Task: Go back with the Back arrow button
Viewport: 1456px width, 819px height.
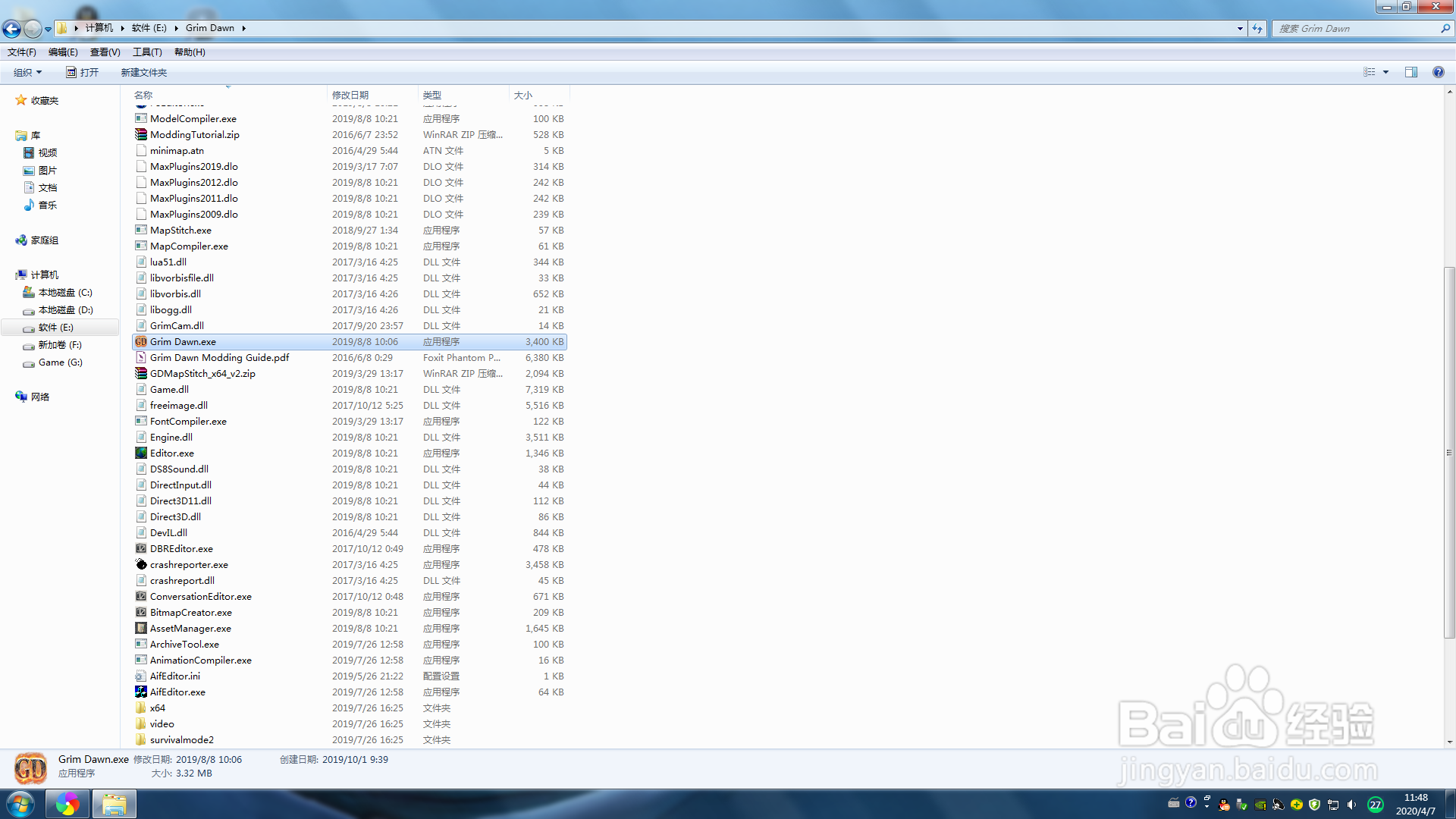Action: point(11,29)
